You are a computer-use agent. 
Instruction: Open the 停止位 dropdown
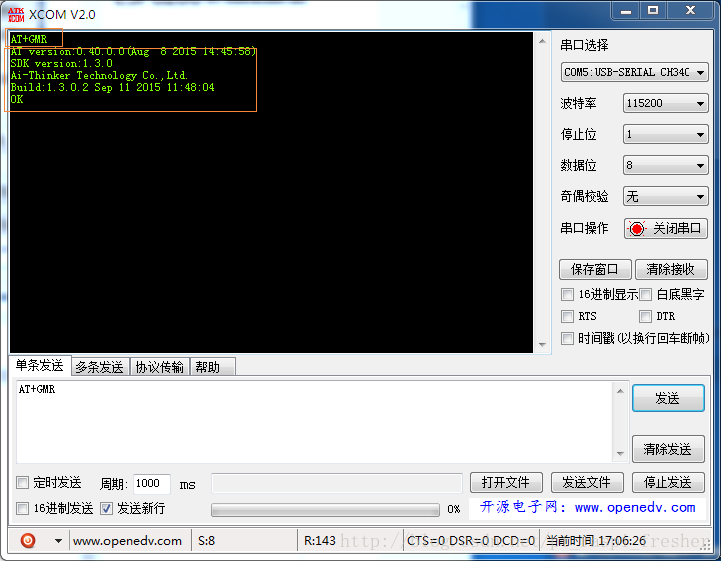point(665,134)
